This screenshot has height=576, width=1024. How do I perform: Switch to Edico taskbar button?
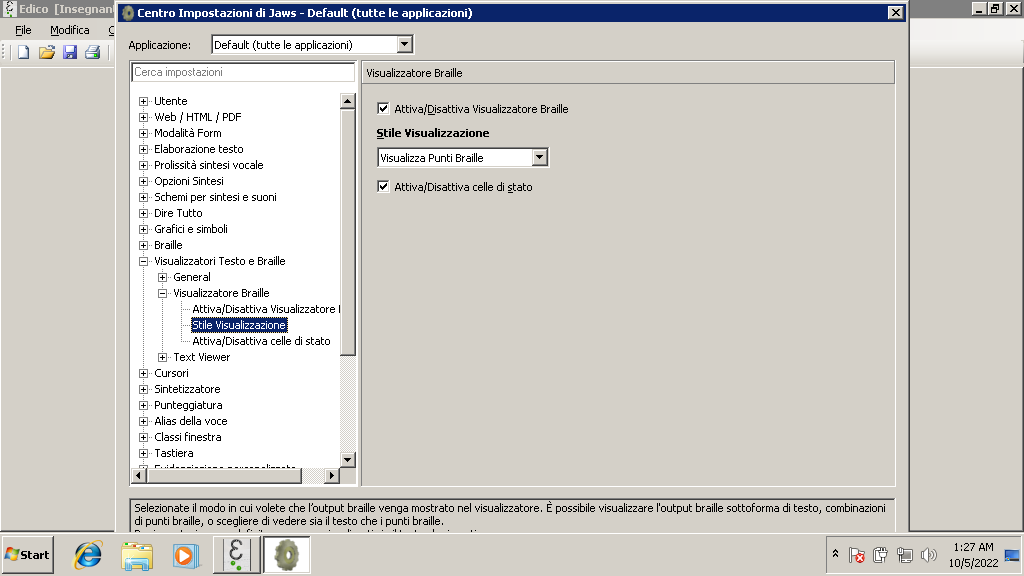236,555
